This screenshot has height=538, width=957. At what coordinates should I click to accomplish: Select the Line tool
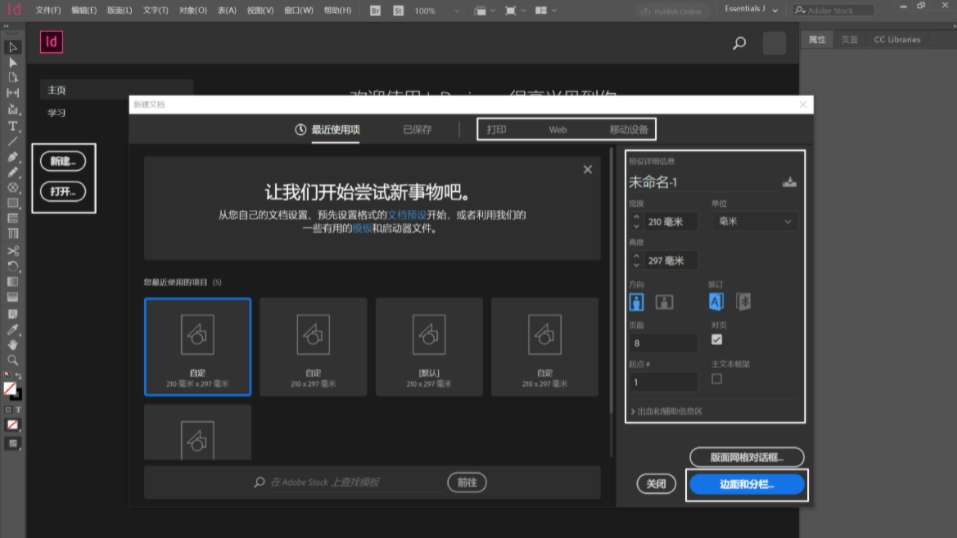tap(13, 141)
